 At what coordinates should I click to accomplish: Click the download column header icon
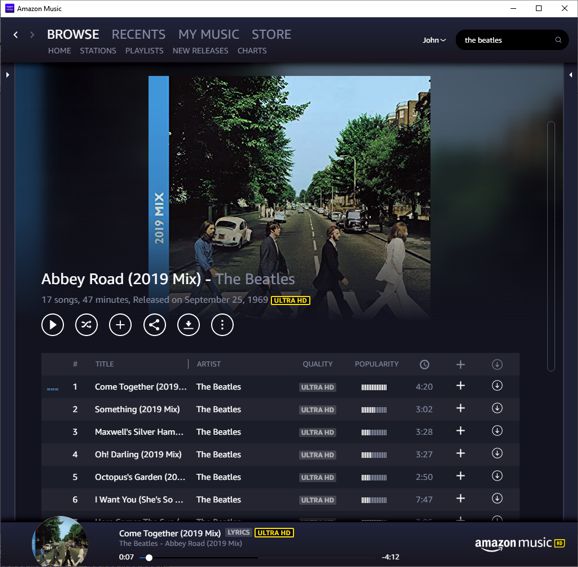(x=497, y=365)
